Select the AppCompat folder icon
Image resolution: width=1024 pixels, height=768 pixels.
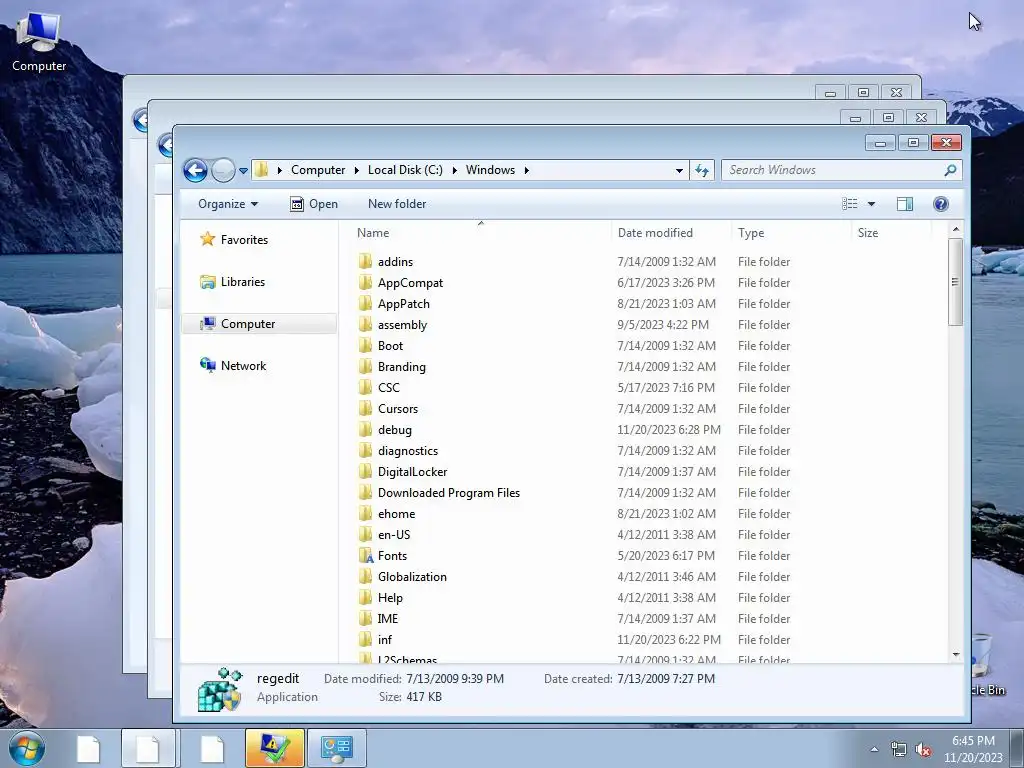click(x=366, y=283)
